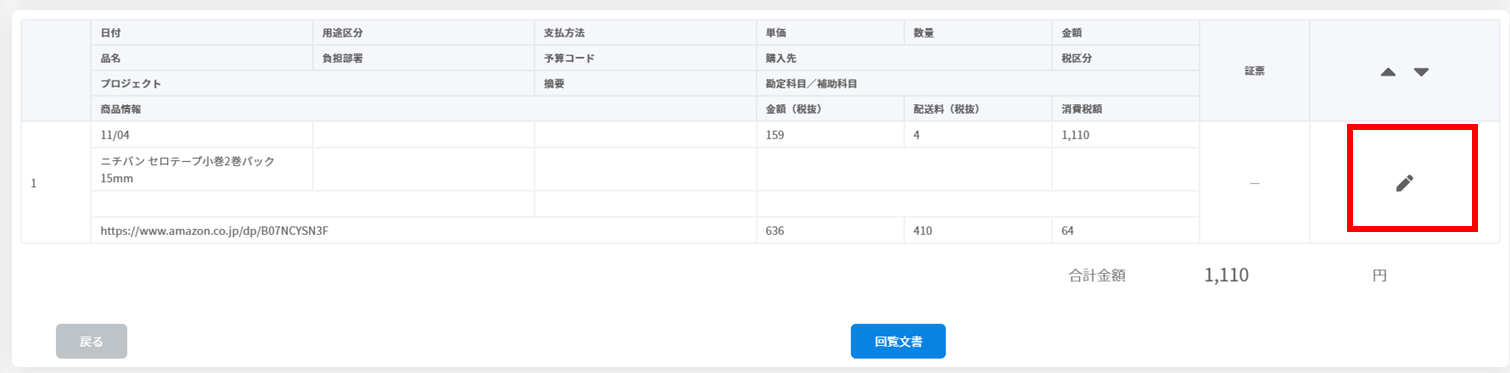Screen dimensions: 1510x373
Task: Select the 証票 column header
Action: pos(1254,71)
